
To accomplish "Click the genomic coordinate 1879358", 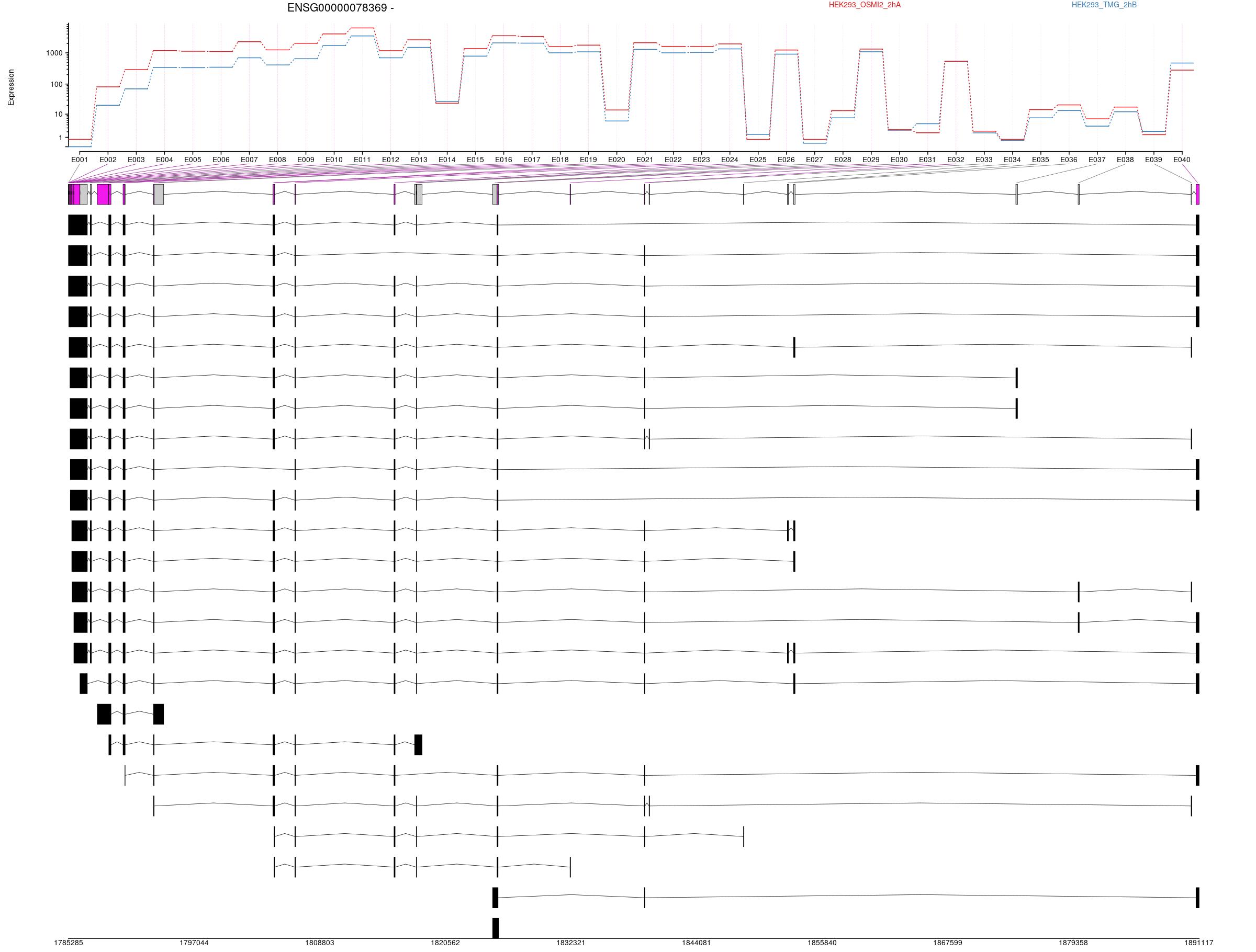I will [1073, 943].
